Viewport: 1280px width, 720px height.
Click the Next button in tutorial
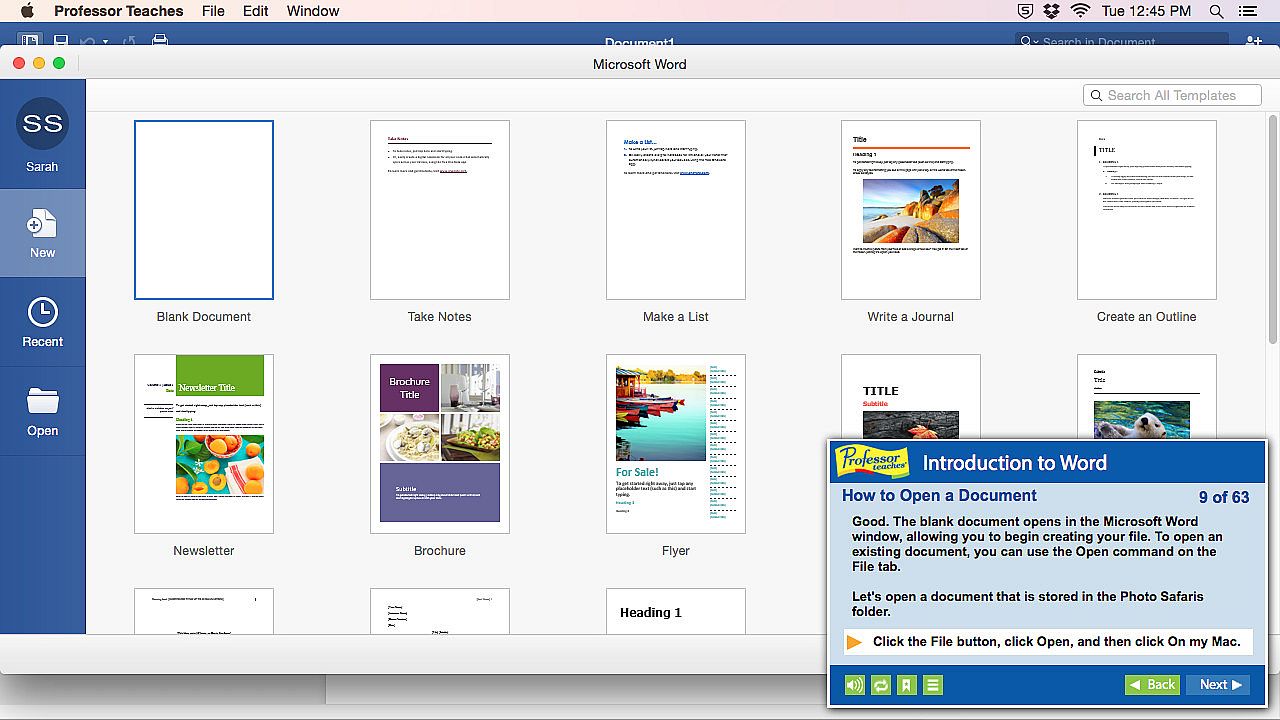pyautogui.click(x=1218, y=685)
